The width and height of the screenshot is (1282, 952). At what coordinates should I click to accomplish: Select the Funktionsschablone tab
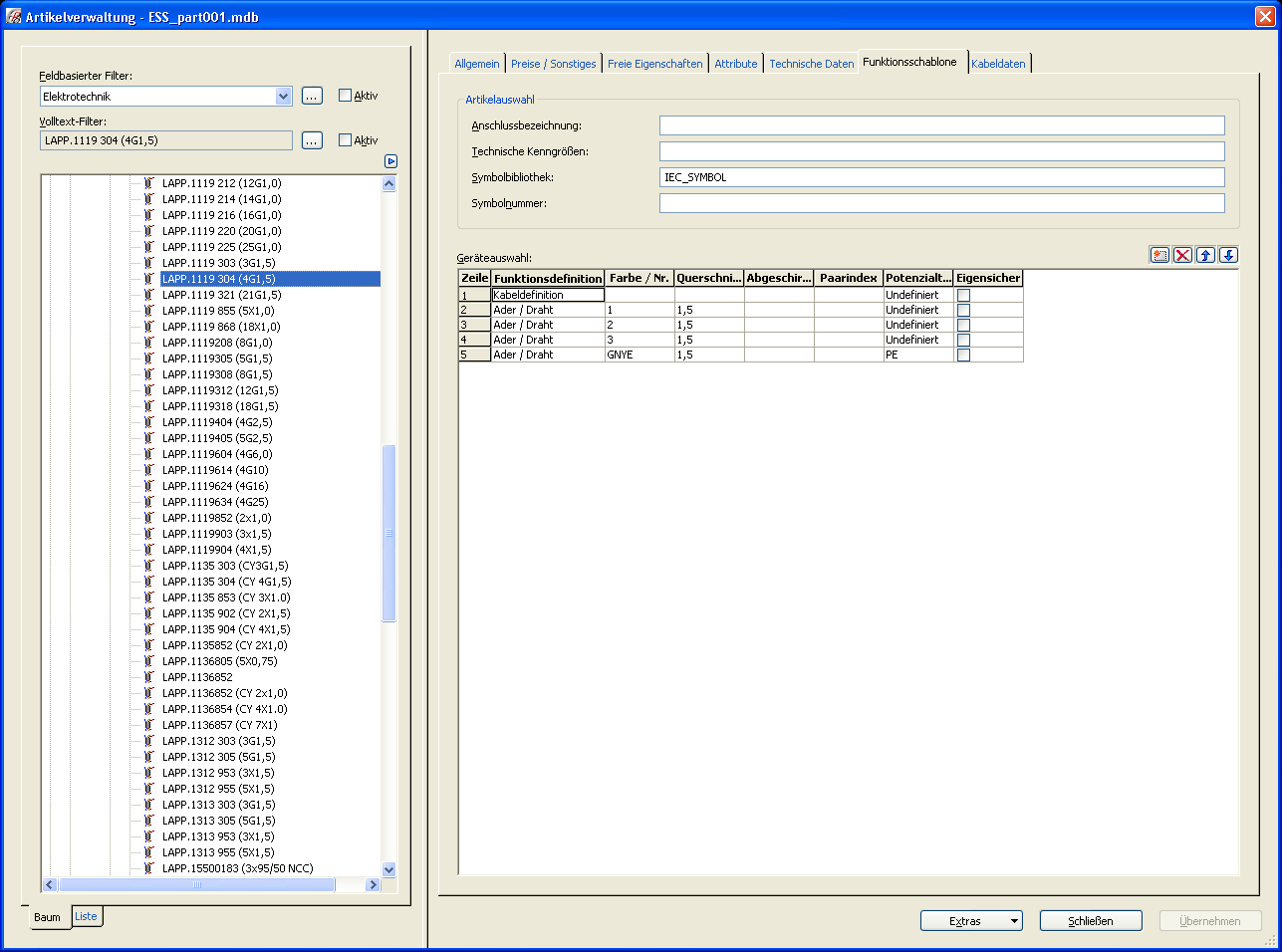coord(909,62)
